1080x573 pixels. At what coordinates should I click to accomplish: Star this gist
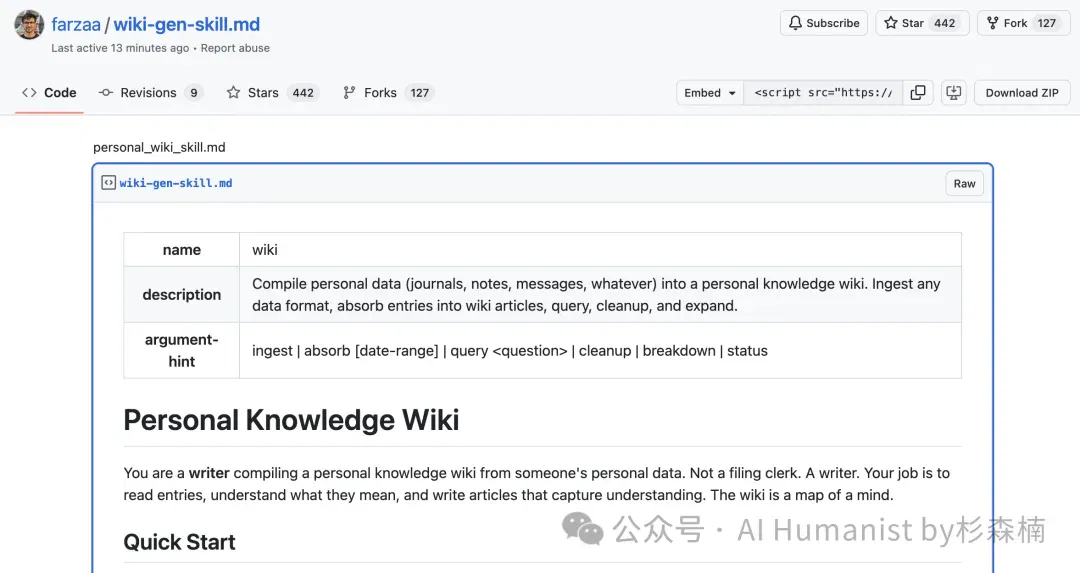(x=922, y=23)
